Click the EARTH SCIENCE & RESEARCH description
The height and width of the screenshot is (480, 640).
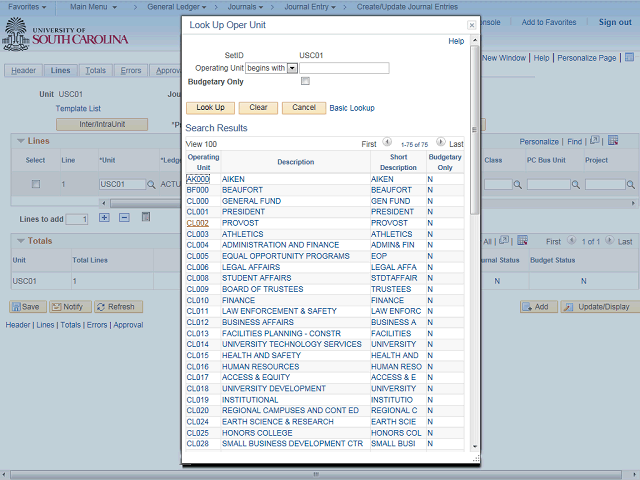tap(278, 422)
